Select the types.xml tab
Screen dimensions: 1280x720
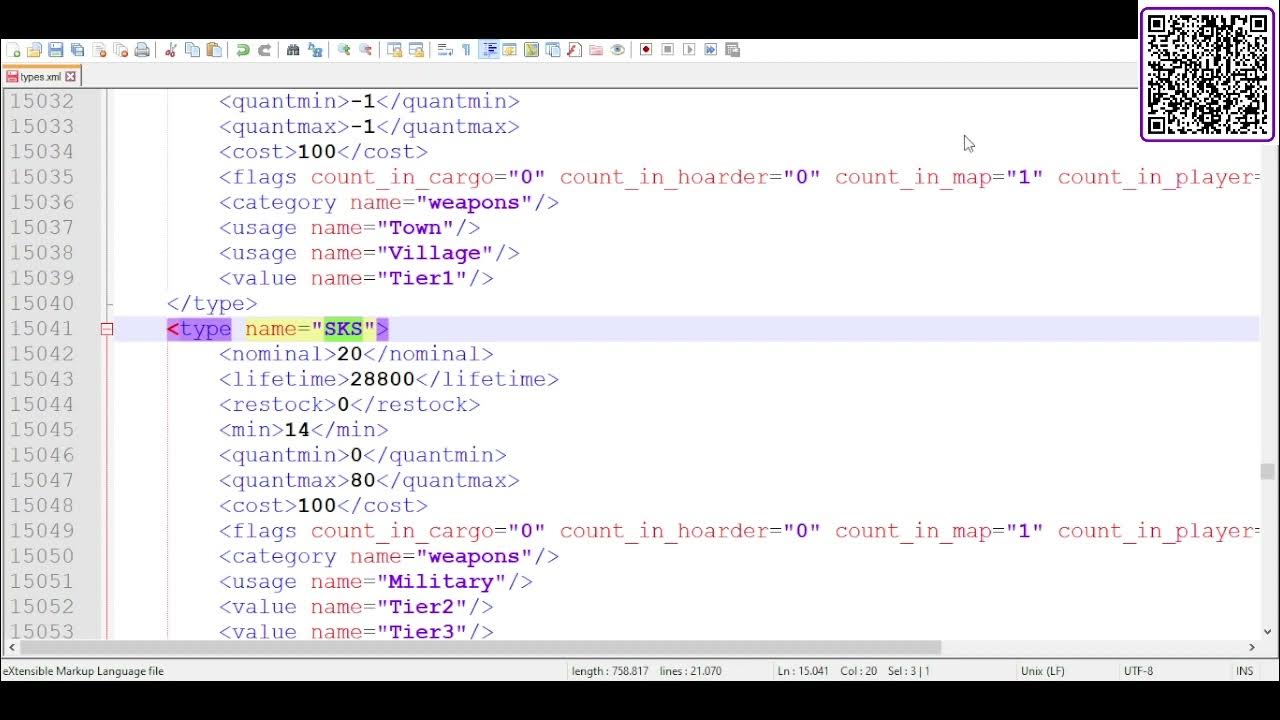(40, 76)
